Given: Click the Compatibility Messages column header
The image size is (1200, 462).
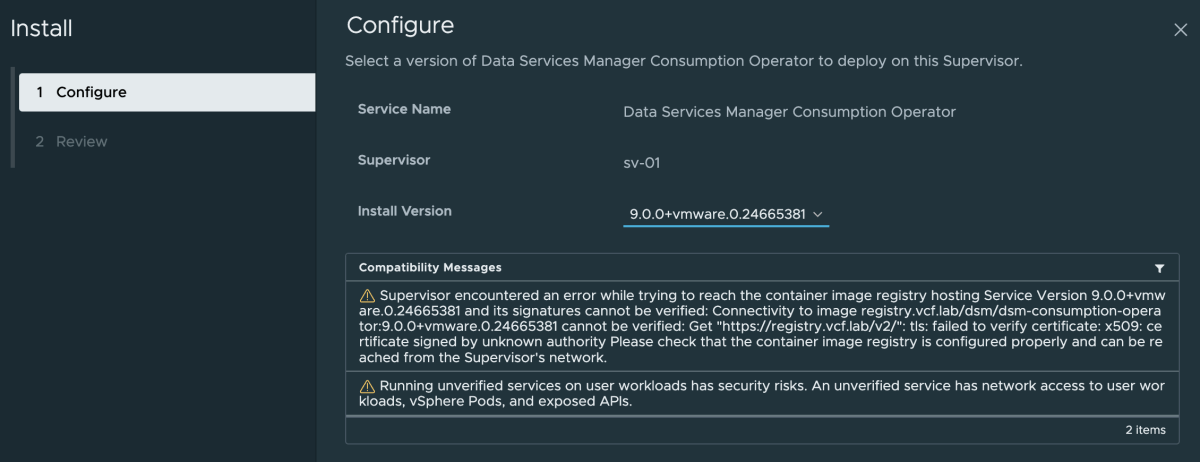Looking at the screenshot, I should click(430, 268).
